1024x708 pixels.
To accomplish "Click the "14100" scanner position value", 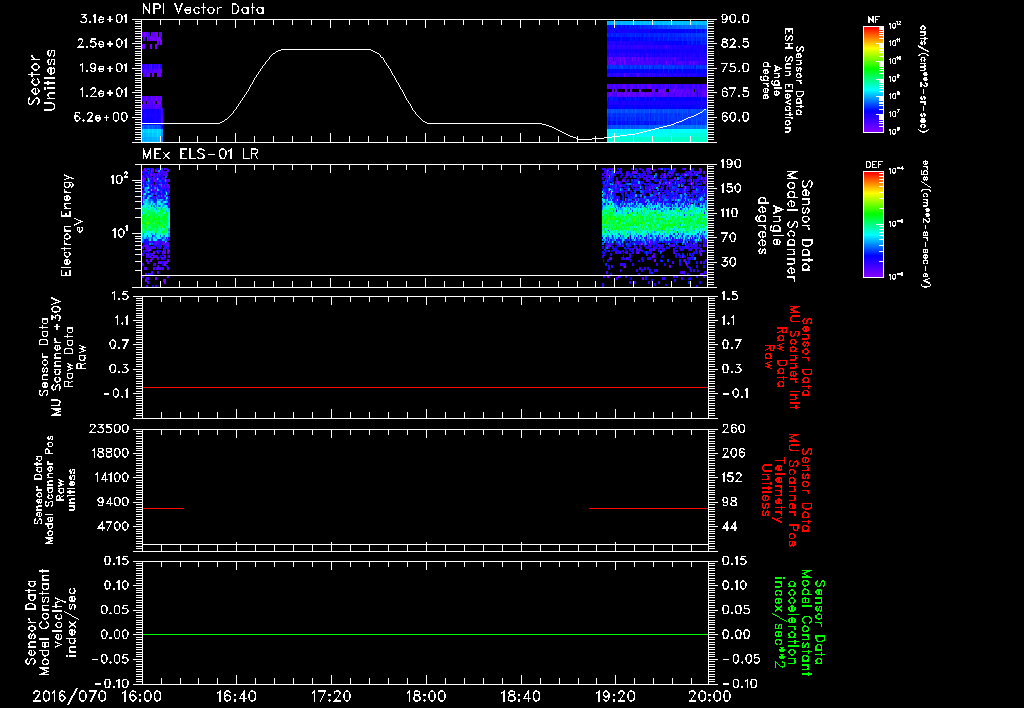I will tap(110, 477).
